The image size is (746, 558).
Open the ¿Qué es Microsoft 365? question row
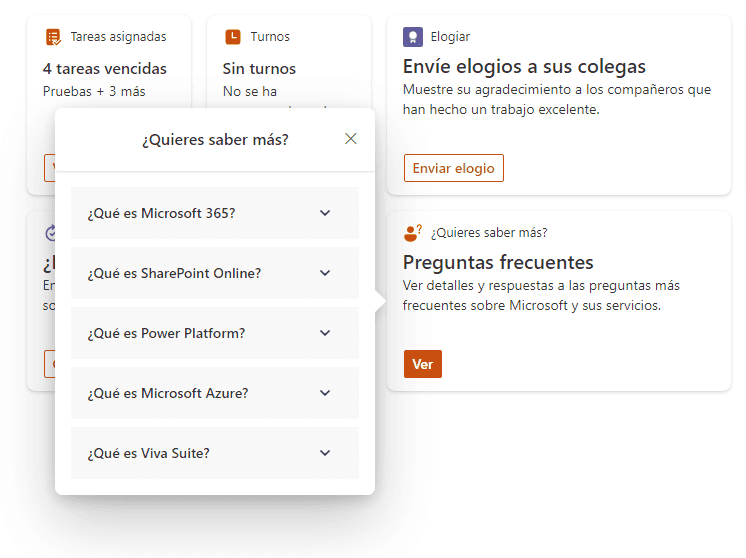215,213
